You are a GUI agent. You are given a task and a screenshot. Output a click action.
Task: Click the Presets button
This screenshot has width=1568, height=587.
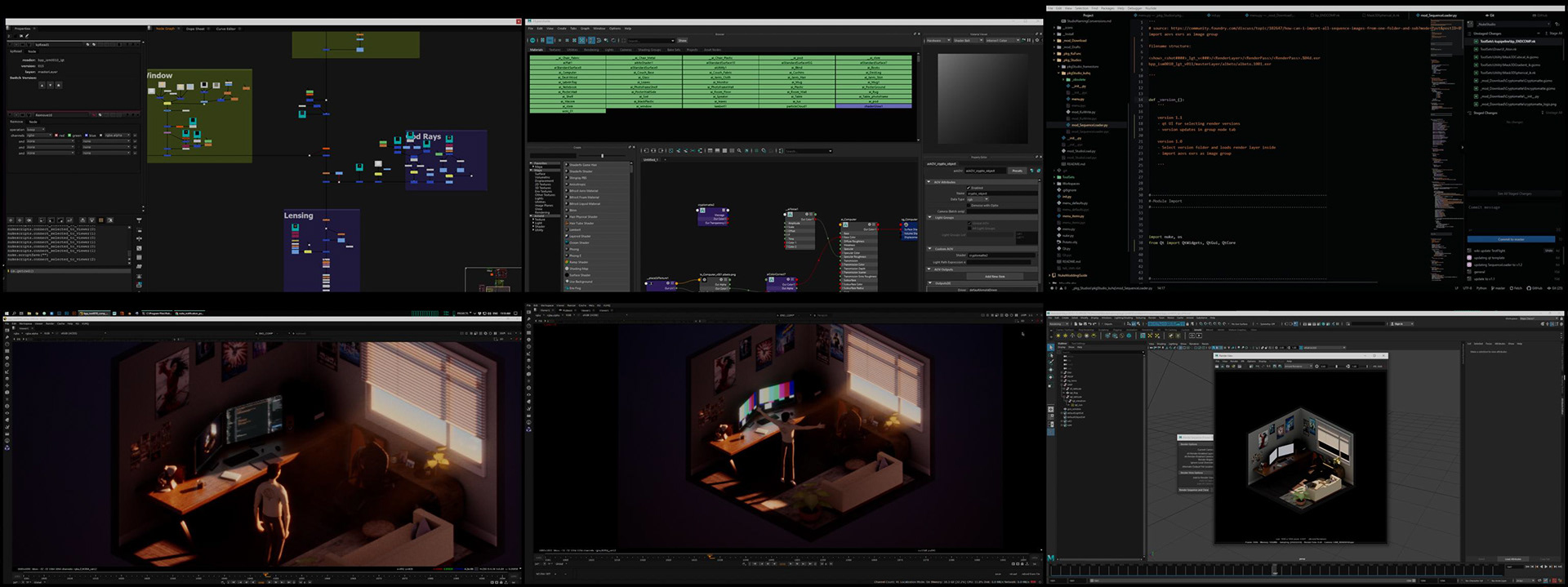click(x=1017, y=171)
